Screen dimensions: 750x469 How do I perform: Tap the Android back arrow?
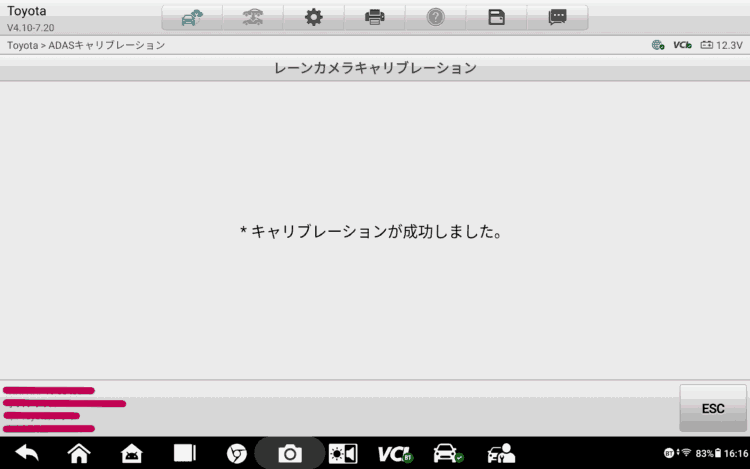[x=27, y=453]
